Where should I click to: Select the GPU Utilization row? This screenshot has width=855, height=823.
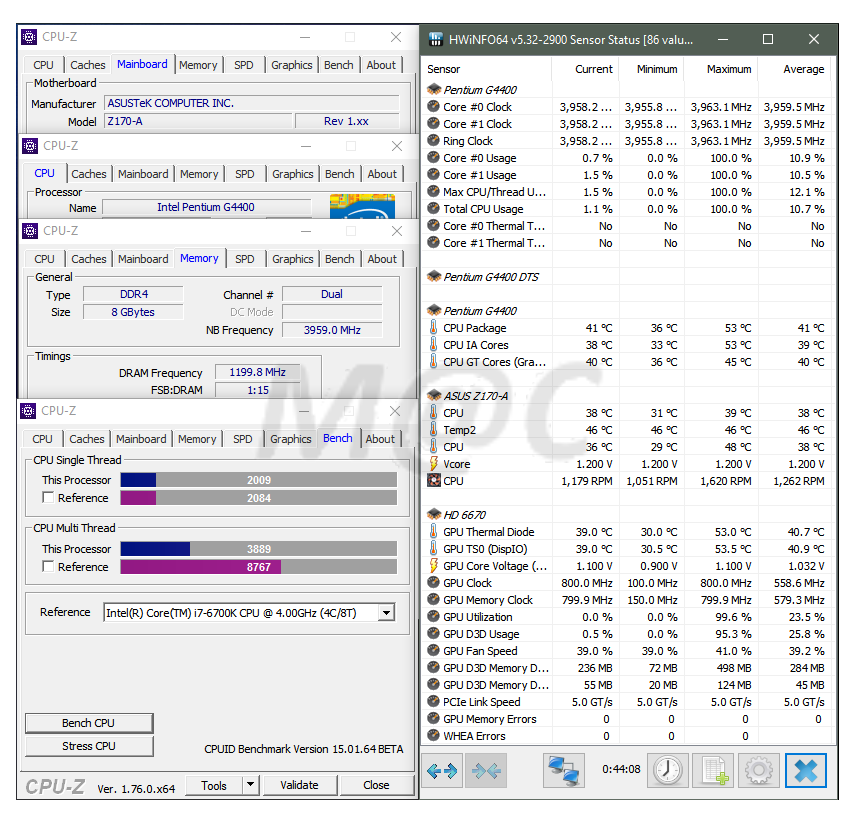[x=627, y=616]
